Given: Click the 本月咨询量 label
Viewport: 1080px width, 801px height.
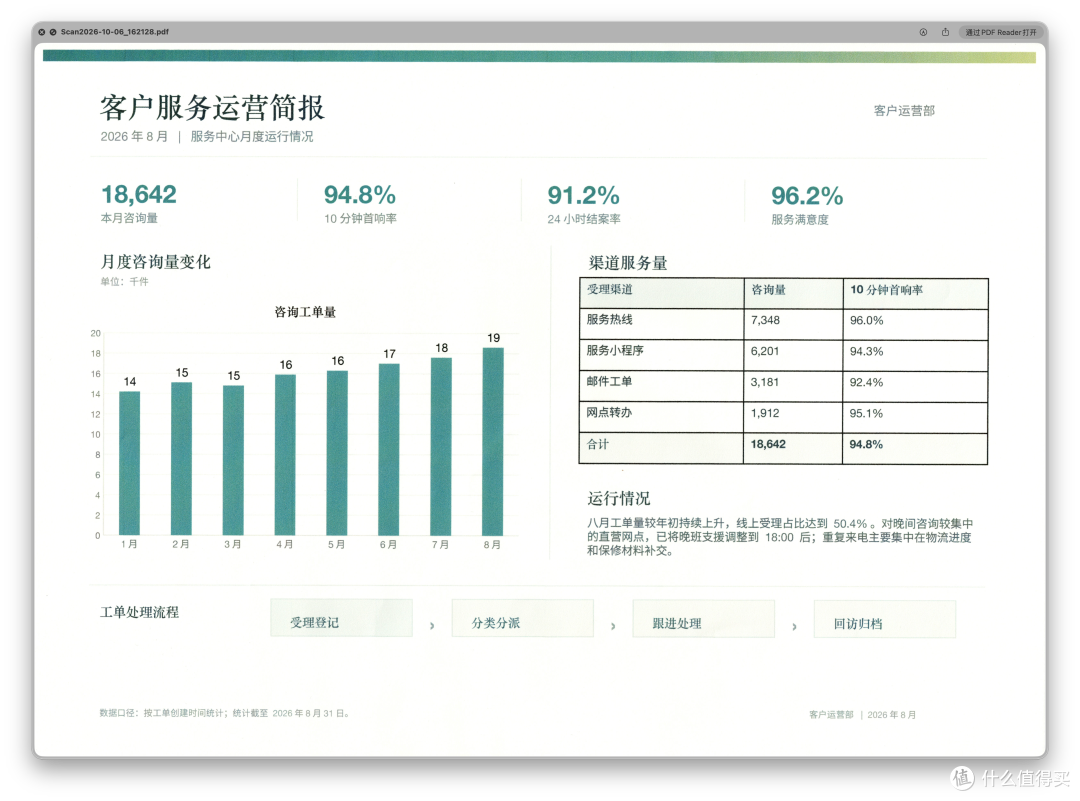Looking at the screenshot, I should coord(129,218).
